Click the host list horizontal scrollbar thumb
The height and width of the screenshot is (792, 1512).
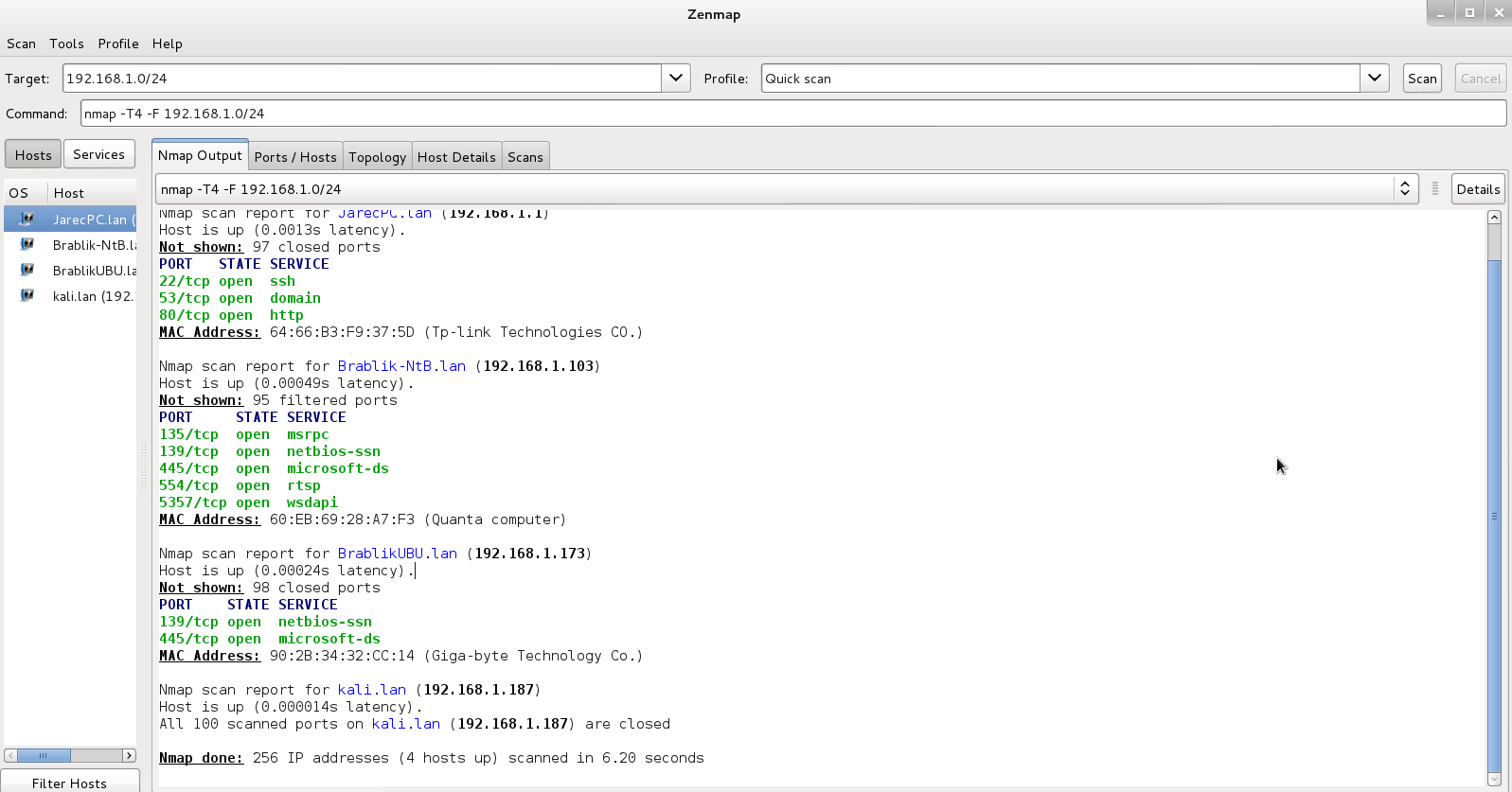(44, 755)
